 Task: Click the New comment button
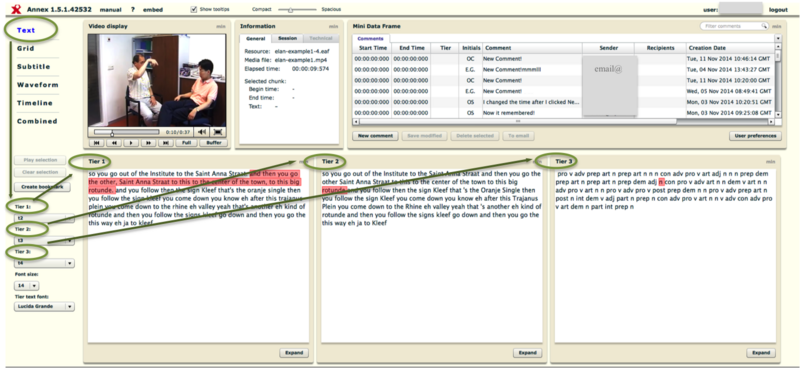[x=376, y=136]
